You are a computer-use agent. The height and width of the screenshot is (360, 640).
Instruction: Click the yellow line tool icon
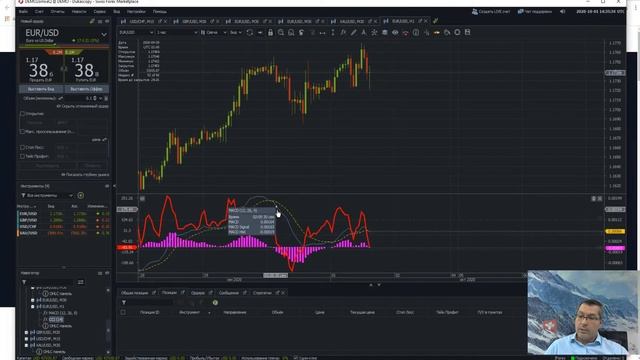click(437, 32)
